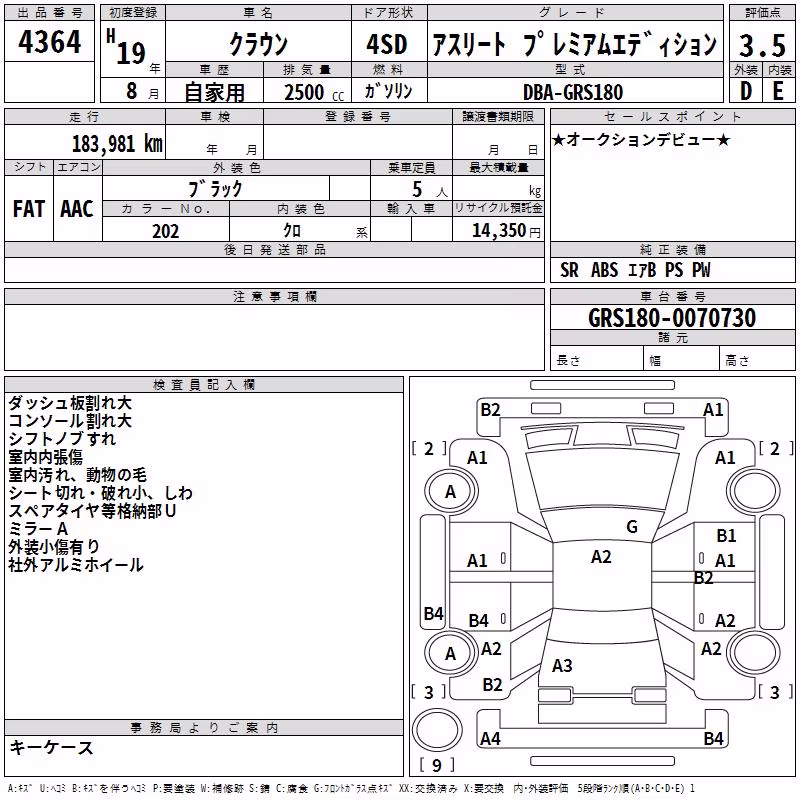This screenshot has height=800, width=800.
Task: Click trunk damage mark A3
Action: point(562,665)
